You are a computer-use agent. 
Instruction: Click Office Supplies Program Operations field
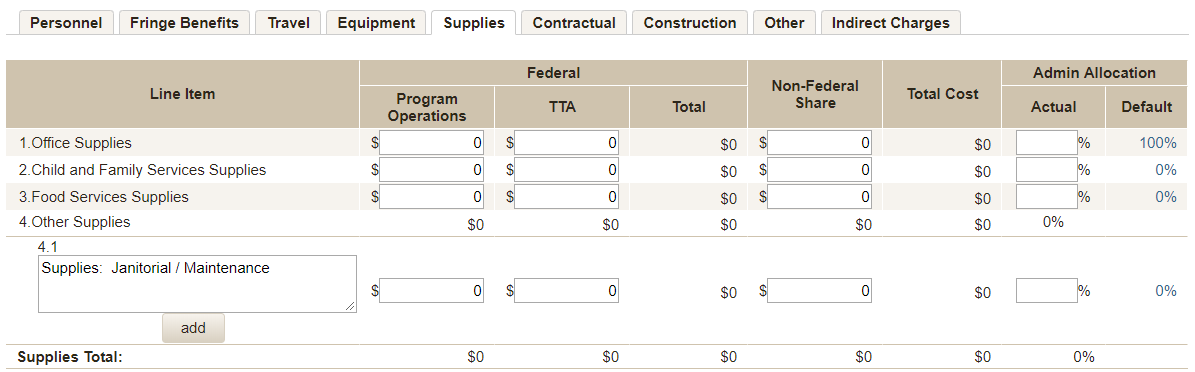click(x=431, y=143)
